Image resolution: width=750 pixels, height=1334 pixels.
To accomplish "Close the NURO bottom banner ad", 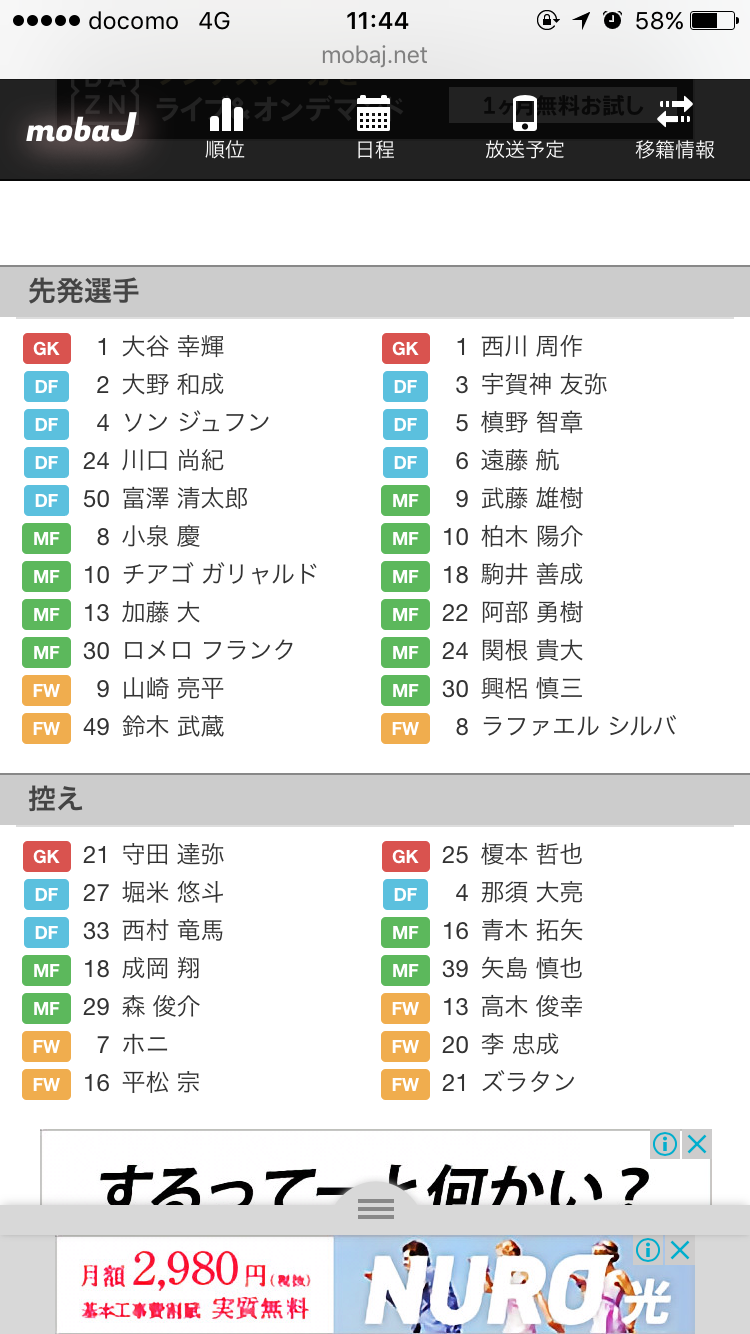I will [680, 1250].
